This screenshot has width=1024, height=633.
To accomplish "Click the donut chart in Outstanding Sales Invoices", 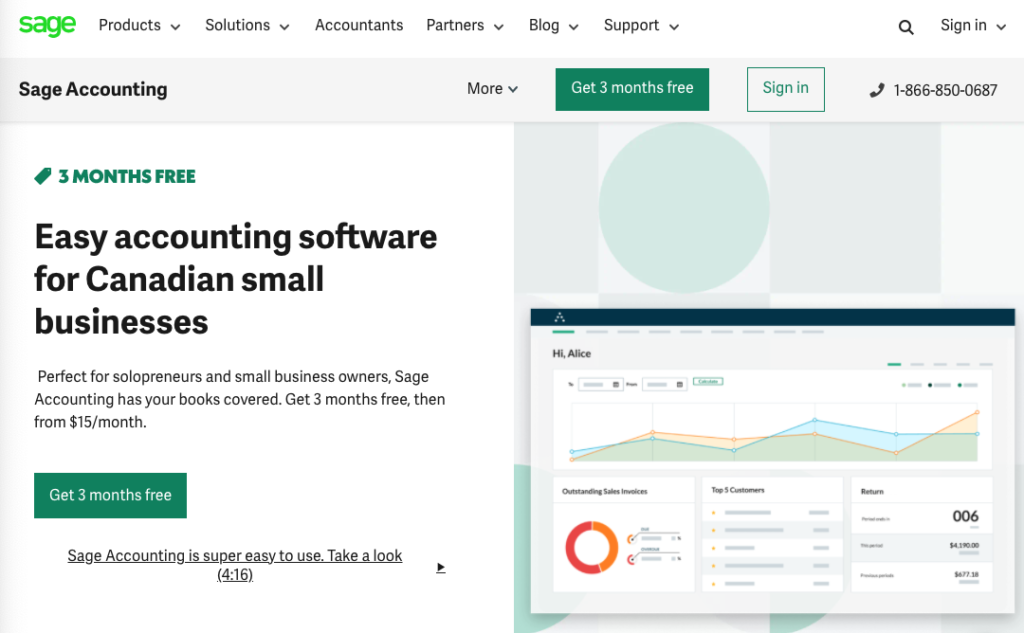I will [x=591, y=547].
